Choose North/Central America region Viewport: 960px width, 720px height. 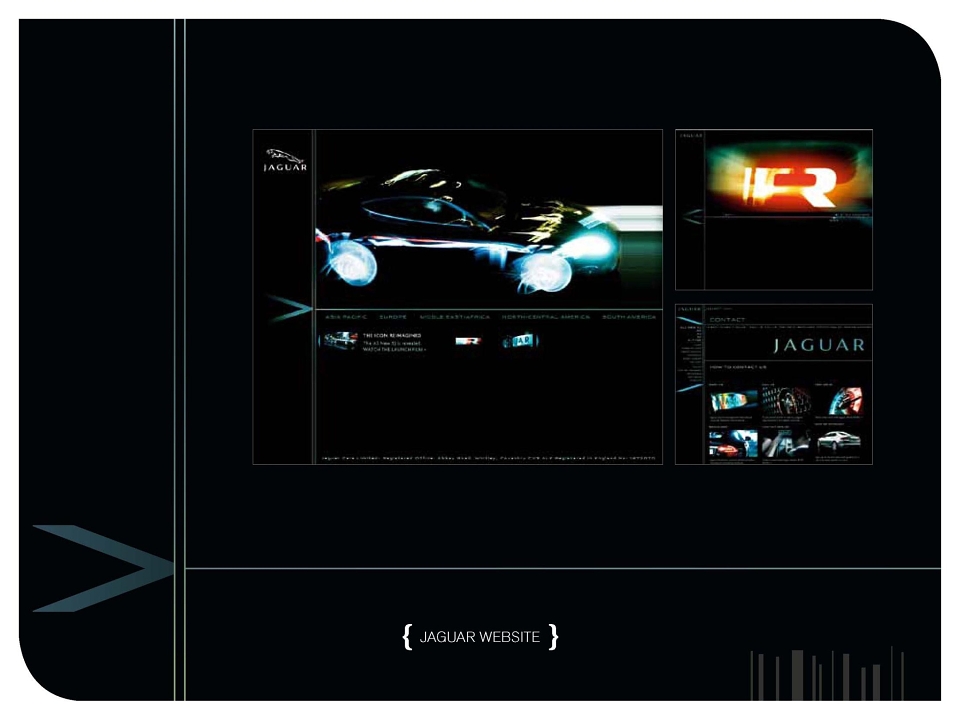pos(546,317)
